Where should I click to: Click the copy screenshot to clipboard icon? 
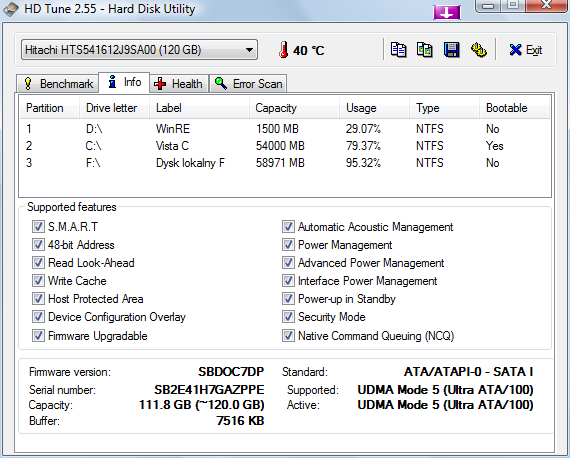point(425,50)
